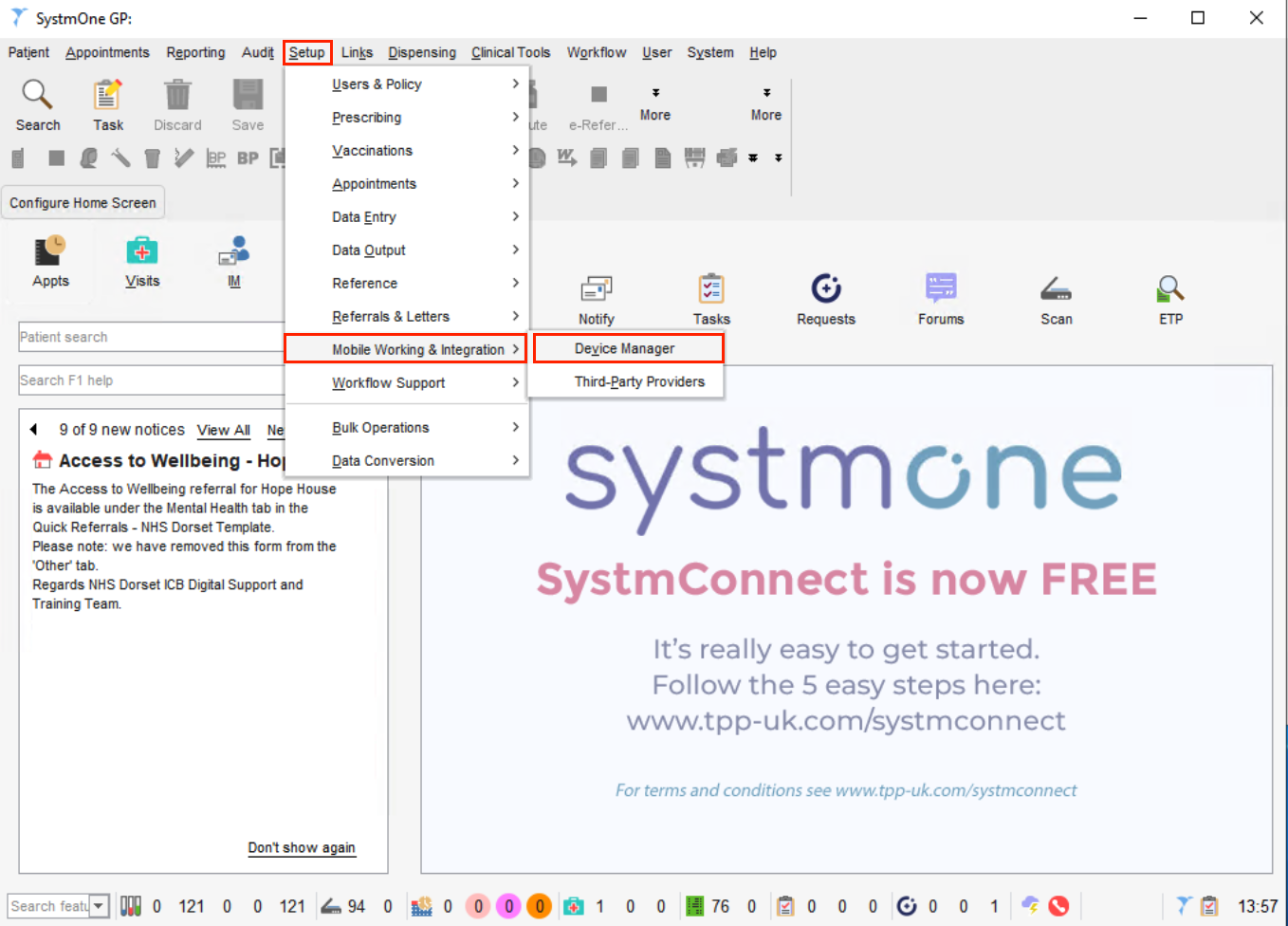Click the More overflow beside e-Refer
Viewport: 1288px width, 926px height.
click(655, 104)
